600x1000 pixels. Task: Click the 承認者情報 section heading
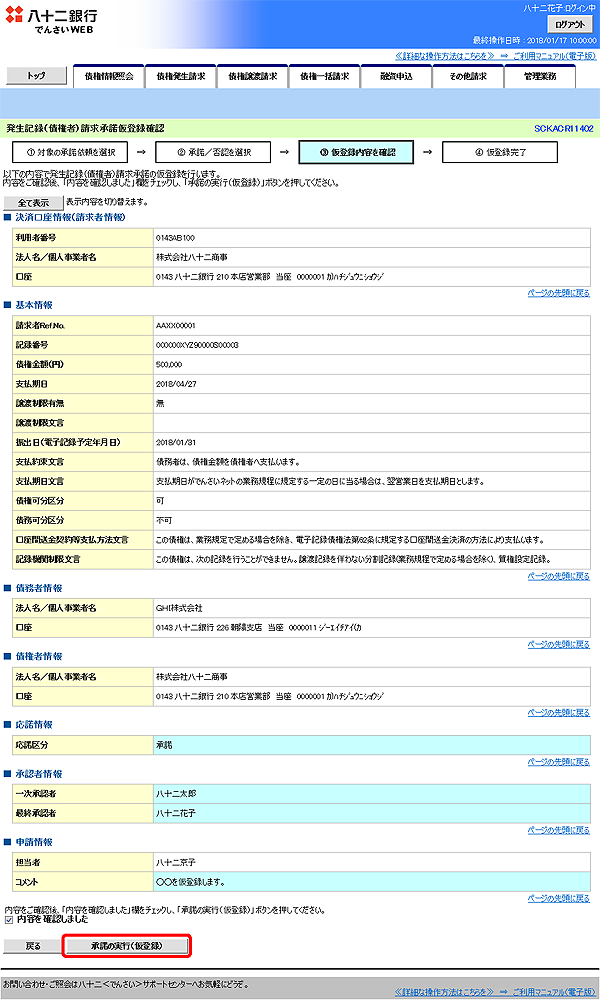coord(39,774)
